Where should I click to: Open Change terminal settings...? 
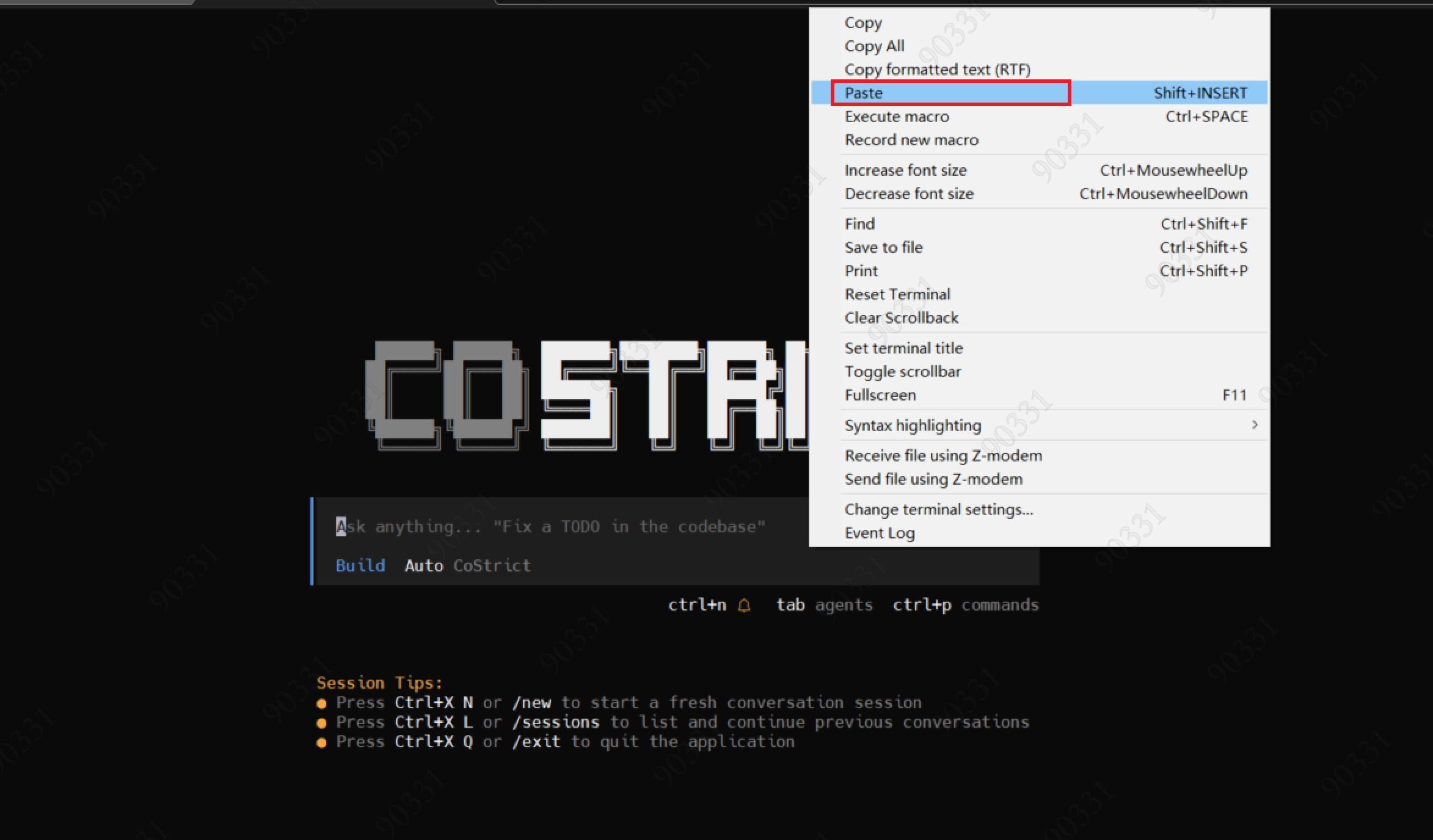[x=938, y=510]
